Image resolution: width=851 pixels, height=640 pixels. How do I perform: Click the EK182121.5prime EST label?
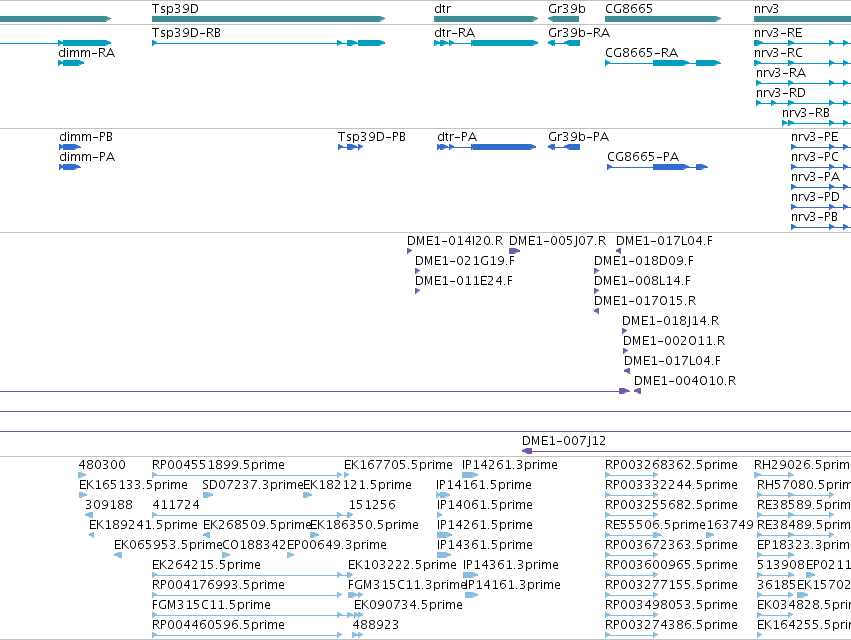[357, 485]
